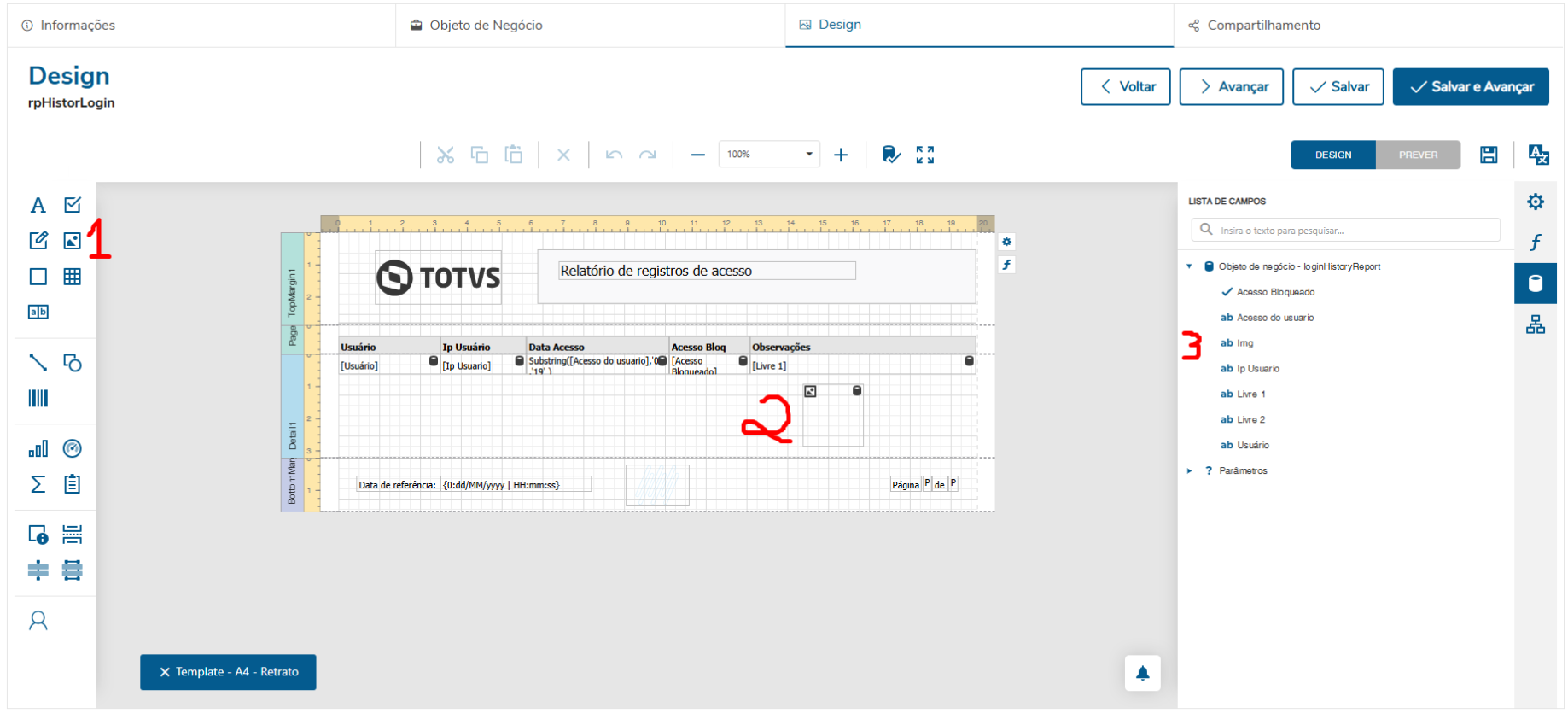Open the Objeto de Negócio tab
1568x713 pixels.
590,26
